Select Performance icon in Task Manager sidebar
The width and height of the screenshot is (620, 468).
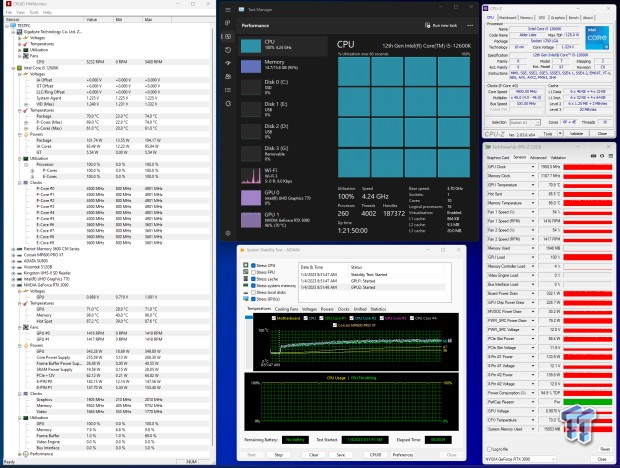click(x=228, y=36)
